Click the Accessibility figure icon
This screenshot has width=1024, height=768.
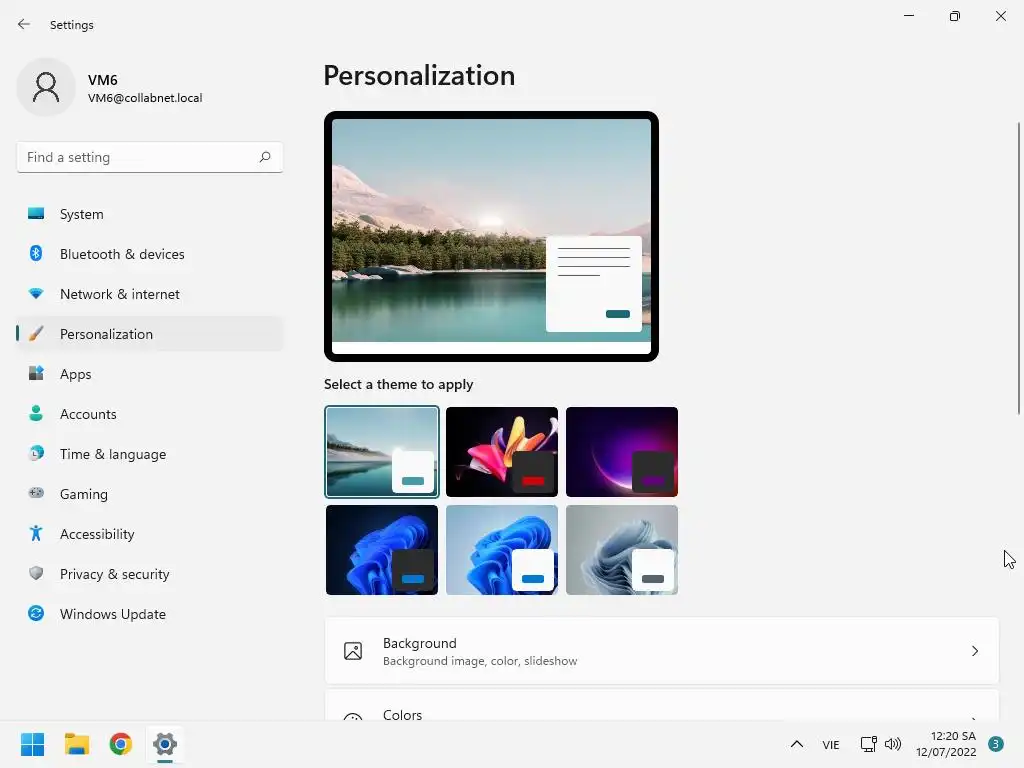[x=36, y=534]
